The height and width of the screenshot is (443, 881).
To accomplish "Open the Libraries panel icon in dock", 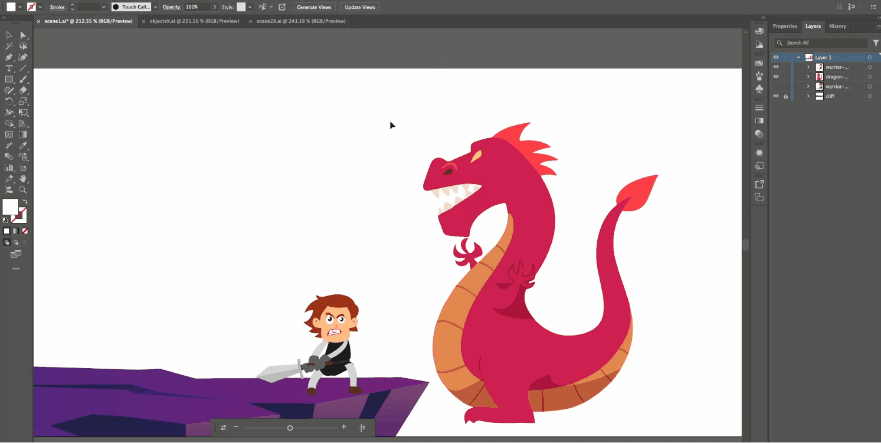I will [759, 31].
